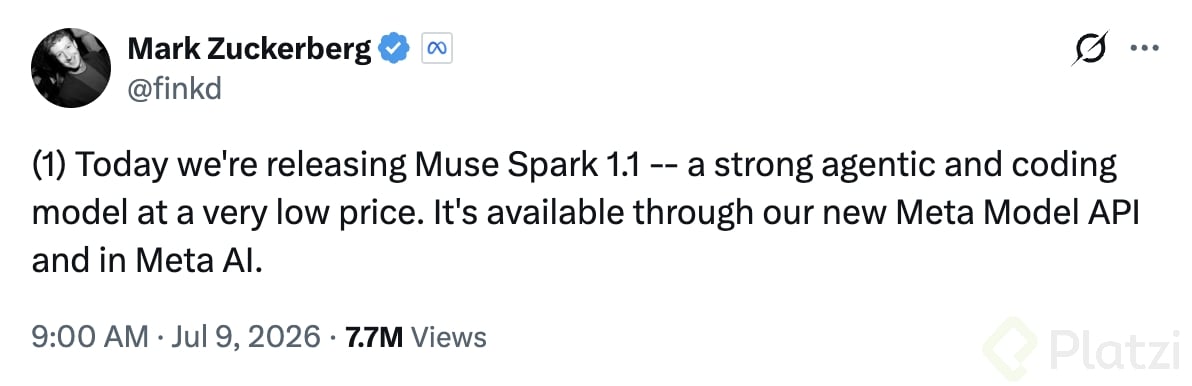Click the 9:00 AM timestamp
This screenshot has width=1192, height=386.
(x=90, y=336)
